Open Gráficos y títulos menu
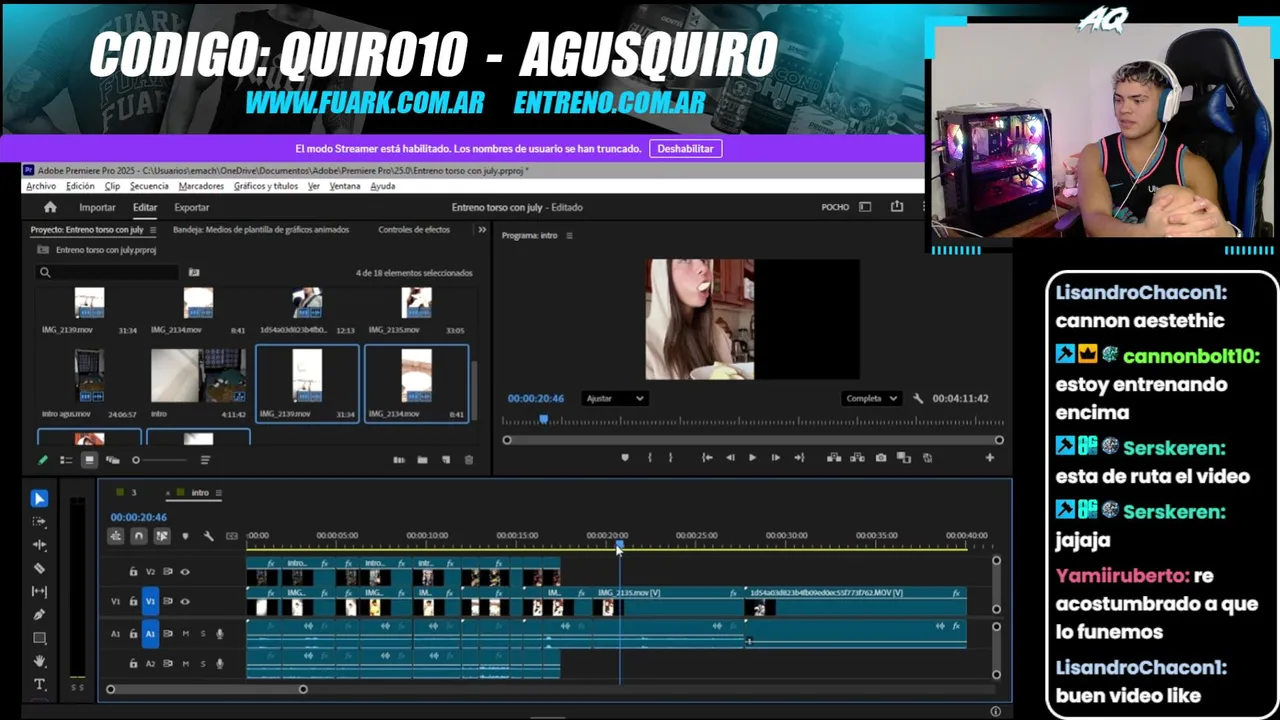This screenshot has width=1280, height=720. tap(266, 186)
